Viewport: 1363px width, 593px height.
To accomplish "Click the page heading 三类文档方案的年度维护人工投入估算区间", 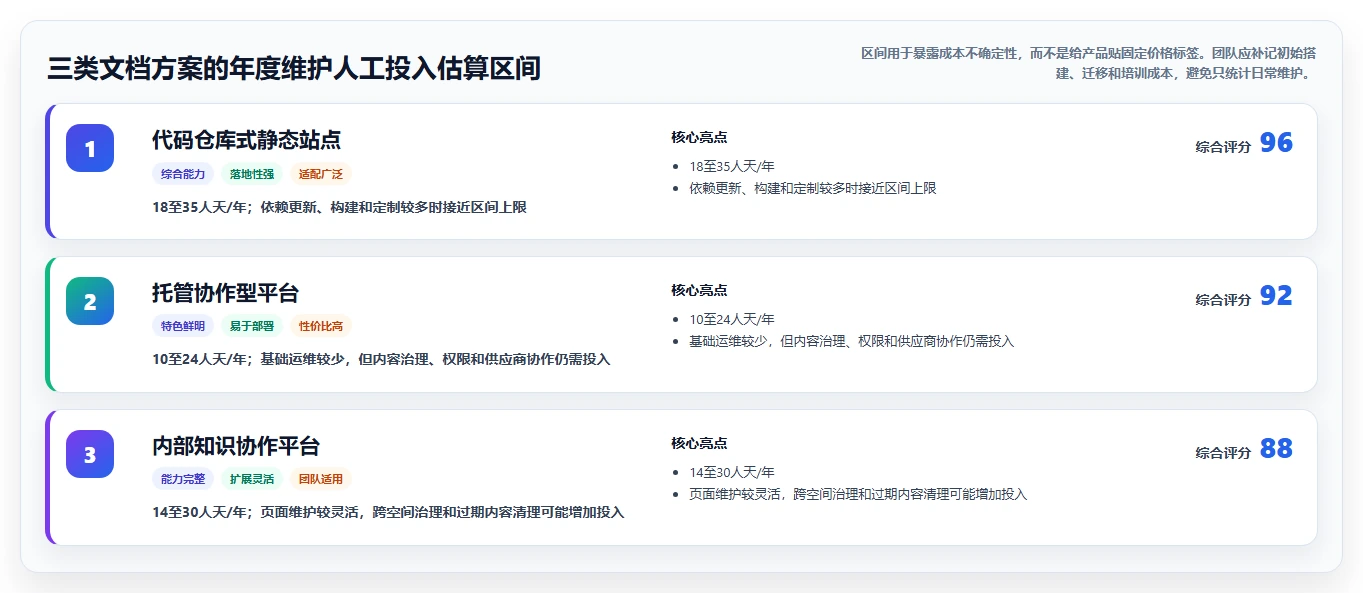I will (x=294, y=68).
